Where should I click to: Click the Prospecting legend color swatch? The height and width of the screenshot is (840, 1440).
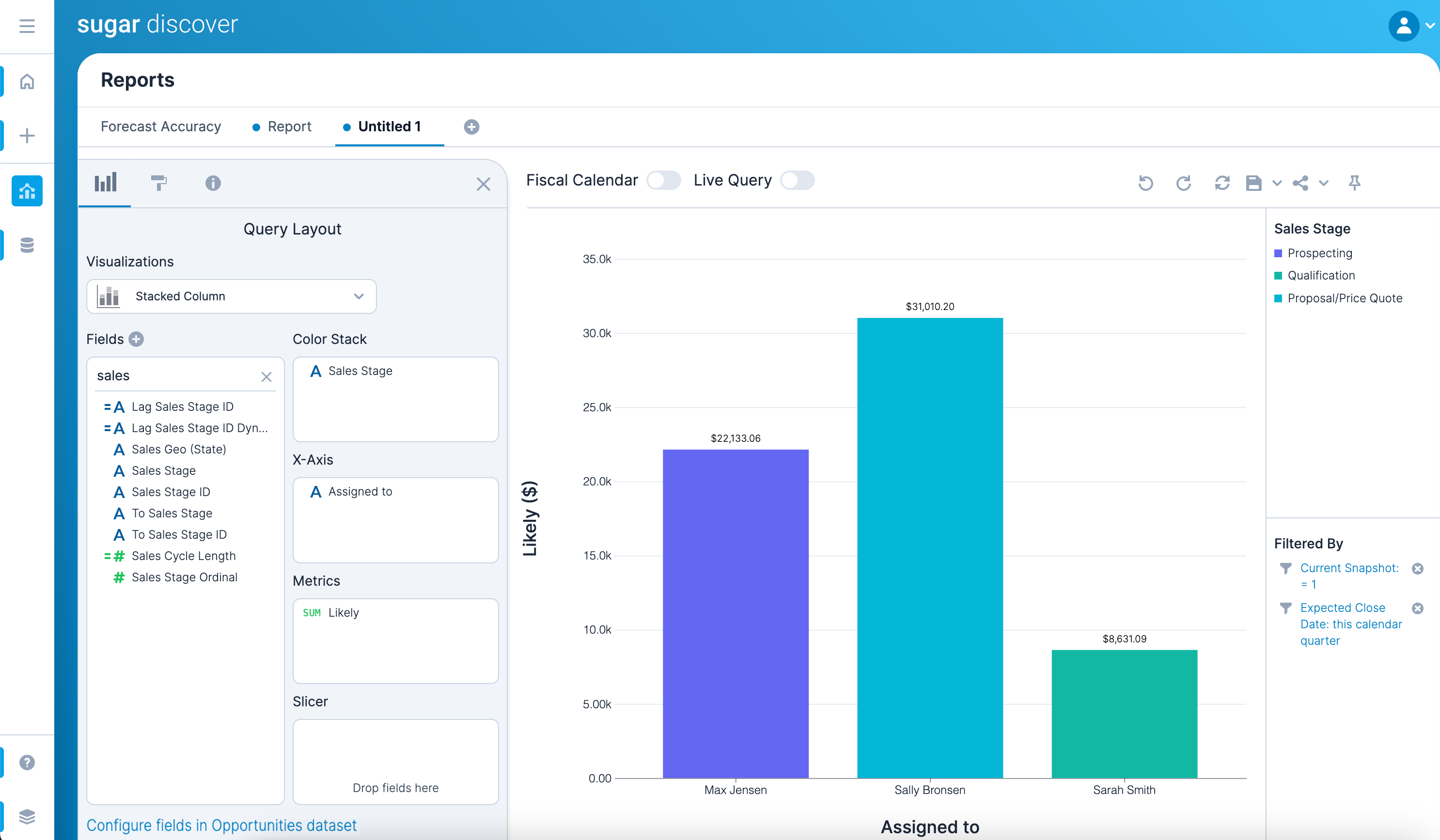(1278, 253)
